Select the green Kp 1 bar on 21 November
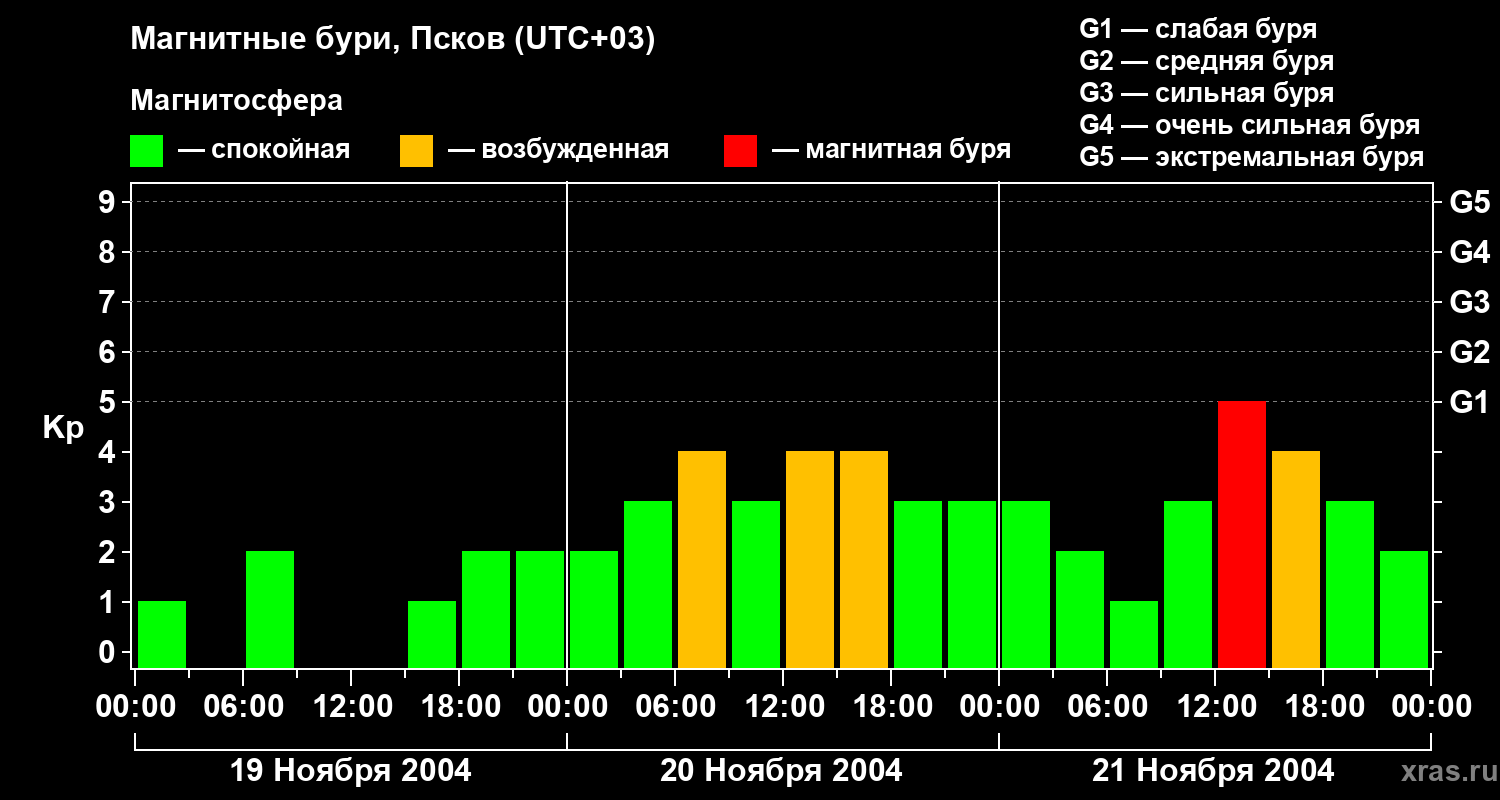 [x=1134, y=635]
